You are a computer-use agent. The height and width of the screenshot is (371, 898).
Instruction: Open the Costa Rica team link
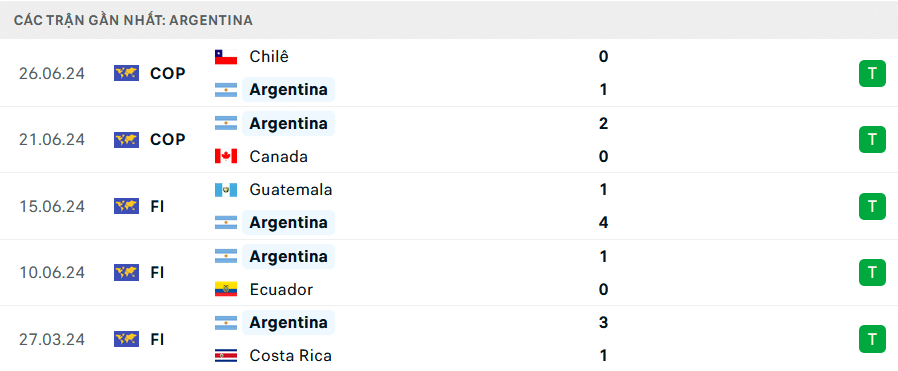[290, 356]
